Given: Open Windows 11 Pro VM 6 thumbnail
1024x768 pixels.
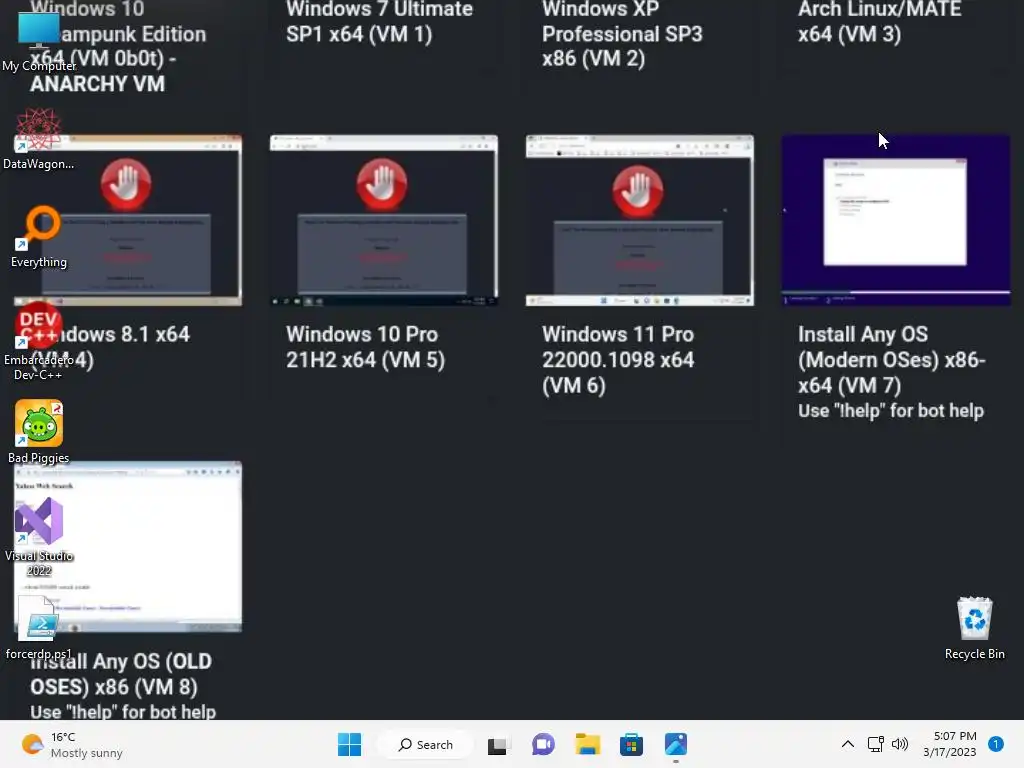Looking at the screenshot, I should point(640,221).
